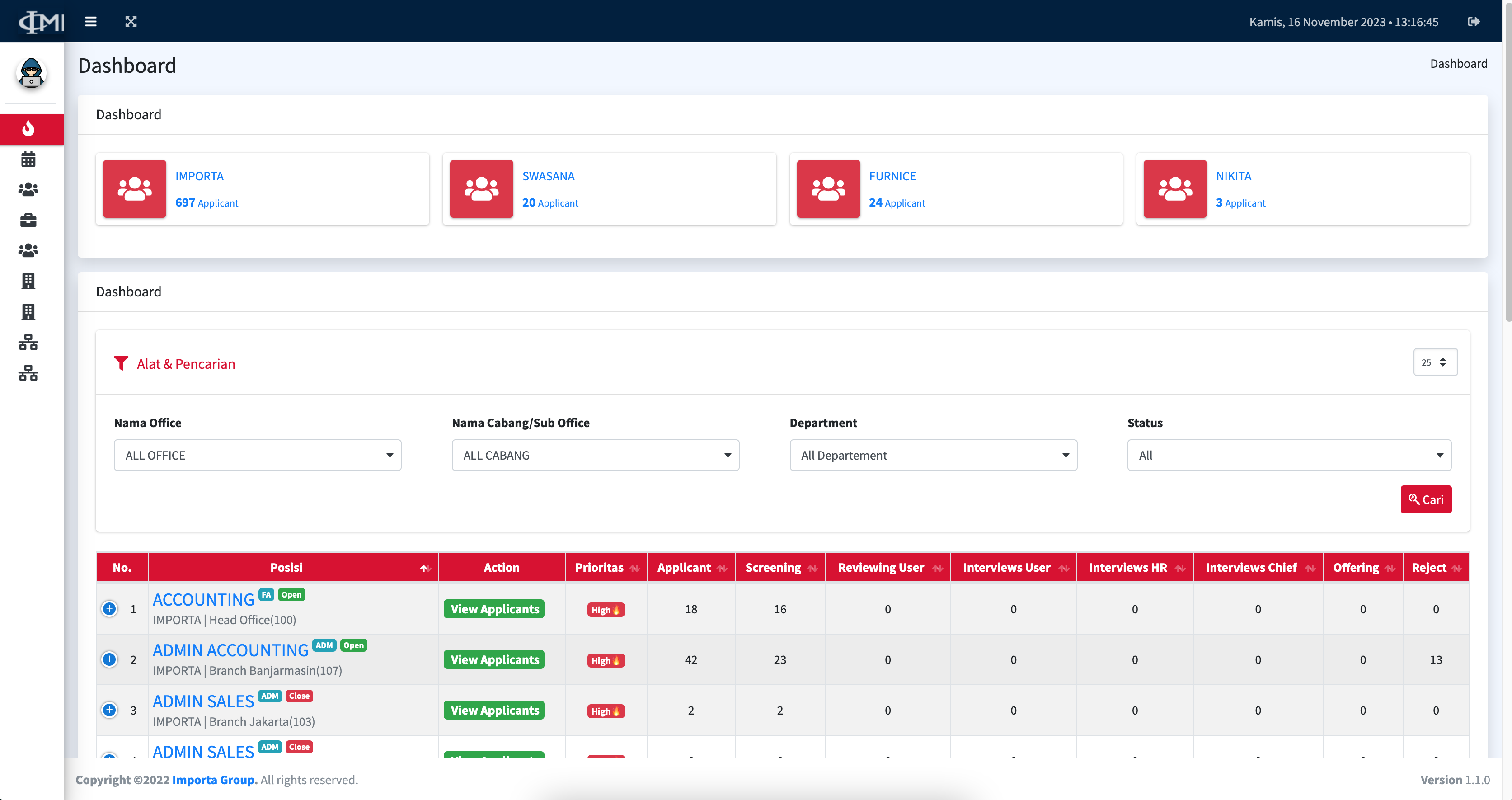Expand row 1 details with plus button
Viewport: 1512px width, 800px height.
(109, 609)
